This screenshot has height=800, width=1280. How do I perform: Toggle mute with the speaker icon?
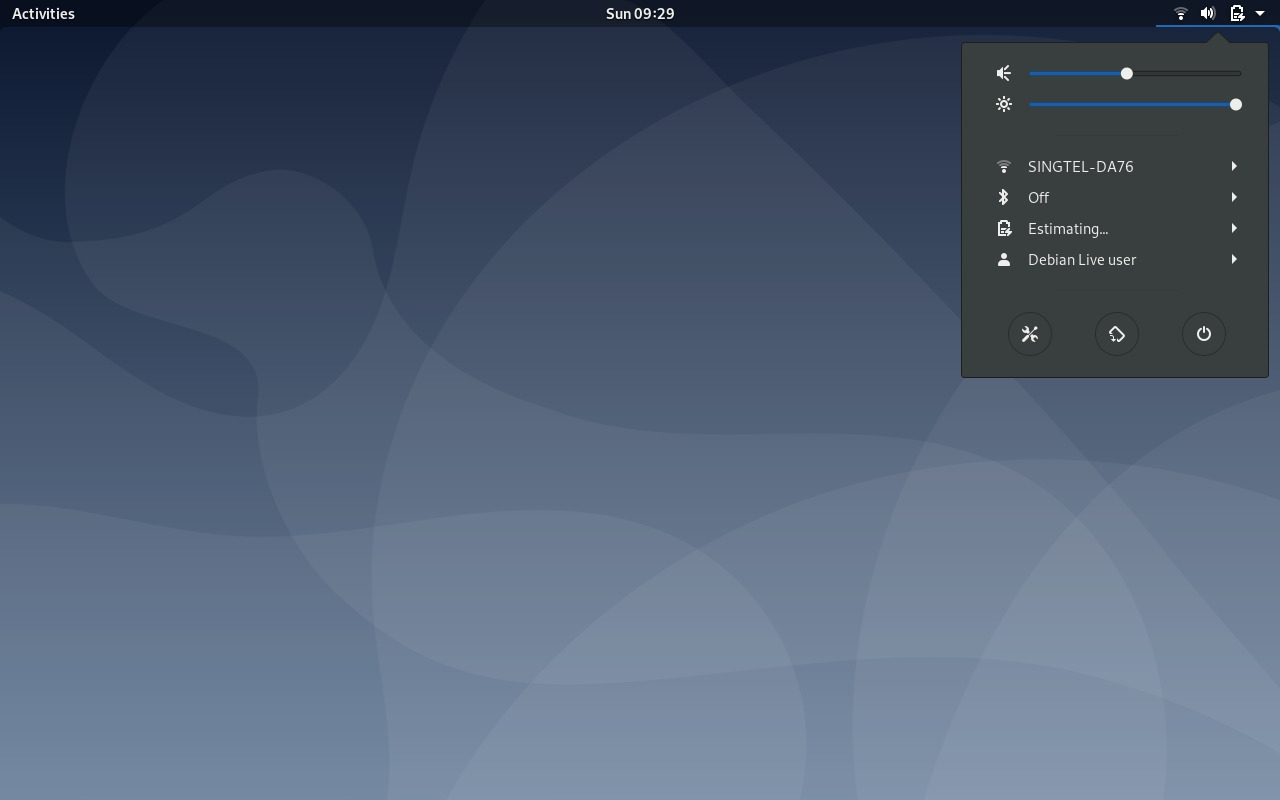pyautogui.click(x=1004, y=73)
